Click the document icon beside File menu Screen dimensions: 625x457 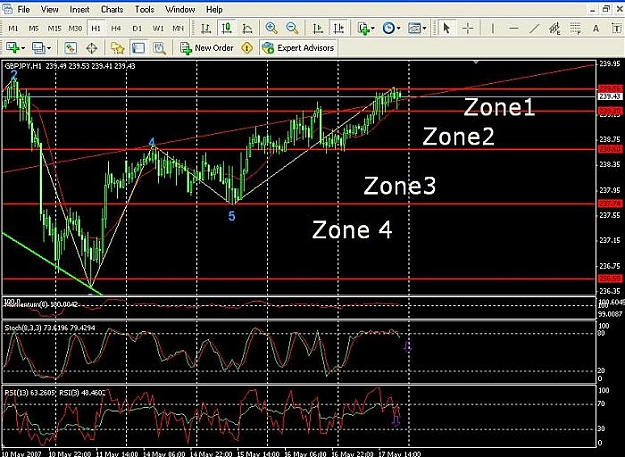[x=7, y=9]
